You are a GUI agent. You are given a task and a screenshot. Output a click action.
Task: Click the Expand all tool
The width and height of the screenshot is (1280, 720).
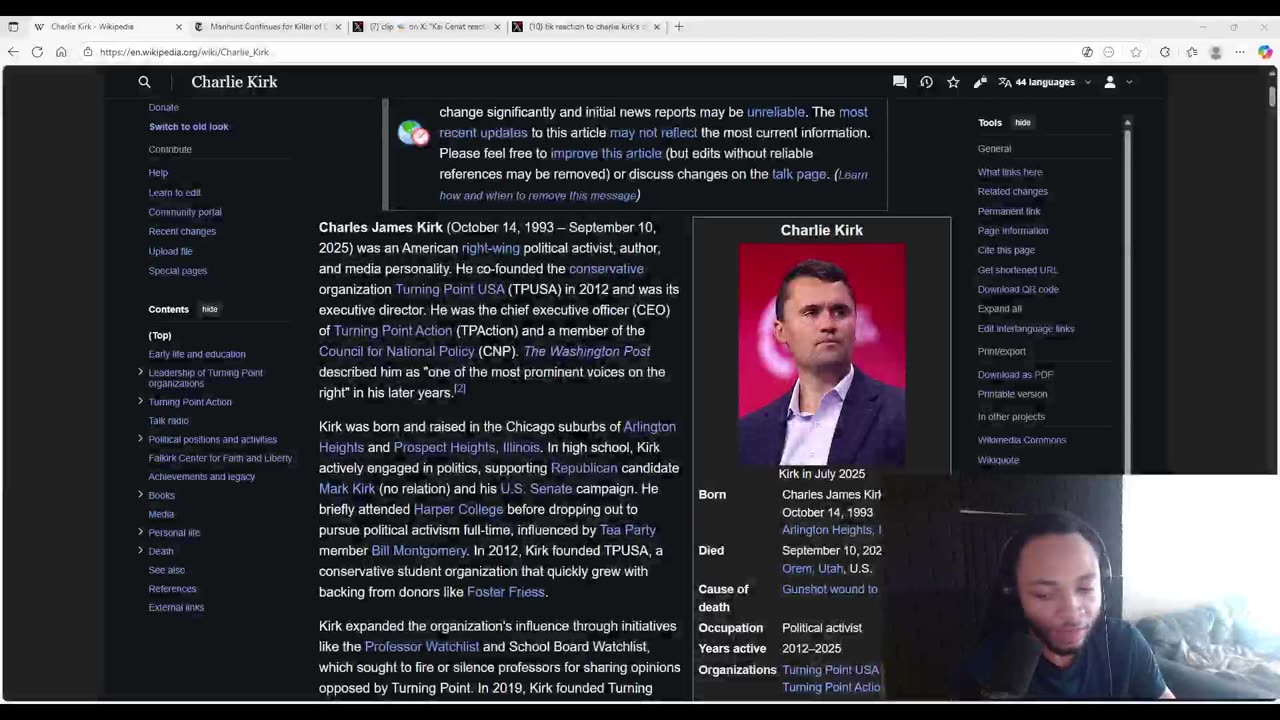pos(1000,309)
